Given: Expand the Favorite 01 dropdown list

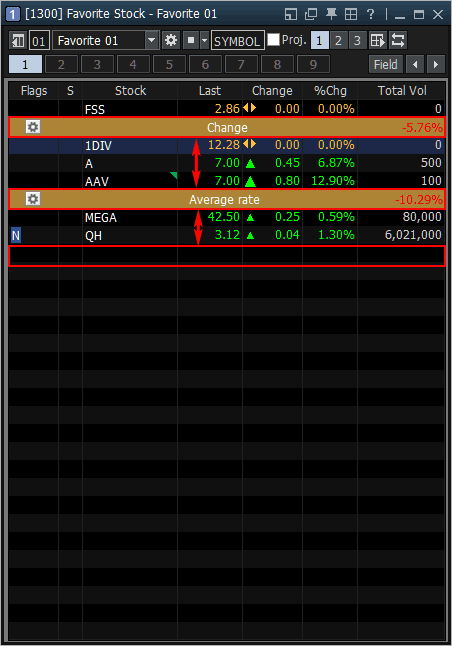Looking at the screenshot, I should coord(152,40).
